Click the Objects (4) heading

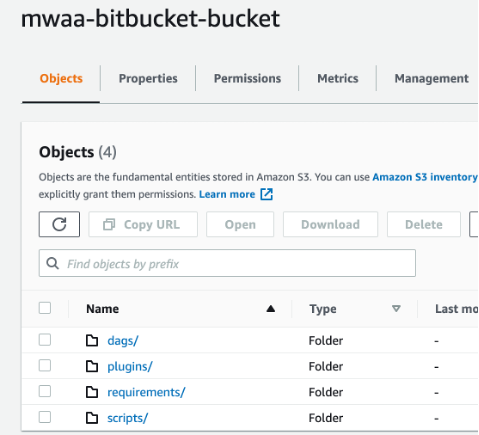78,152
